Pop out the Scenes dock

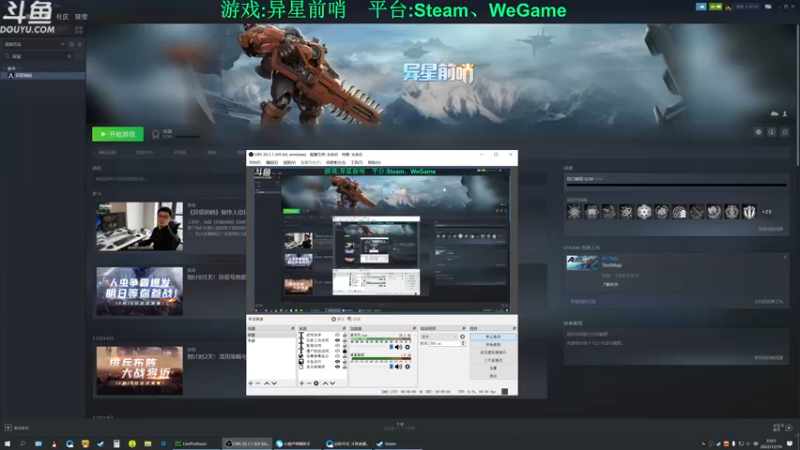coord(293,329)
